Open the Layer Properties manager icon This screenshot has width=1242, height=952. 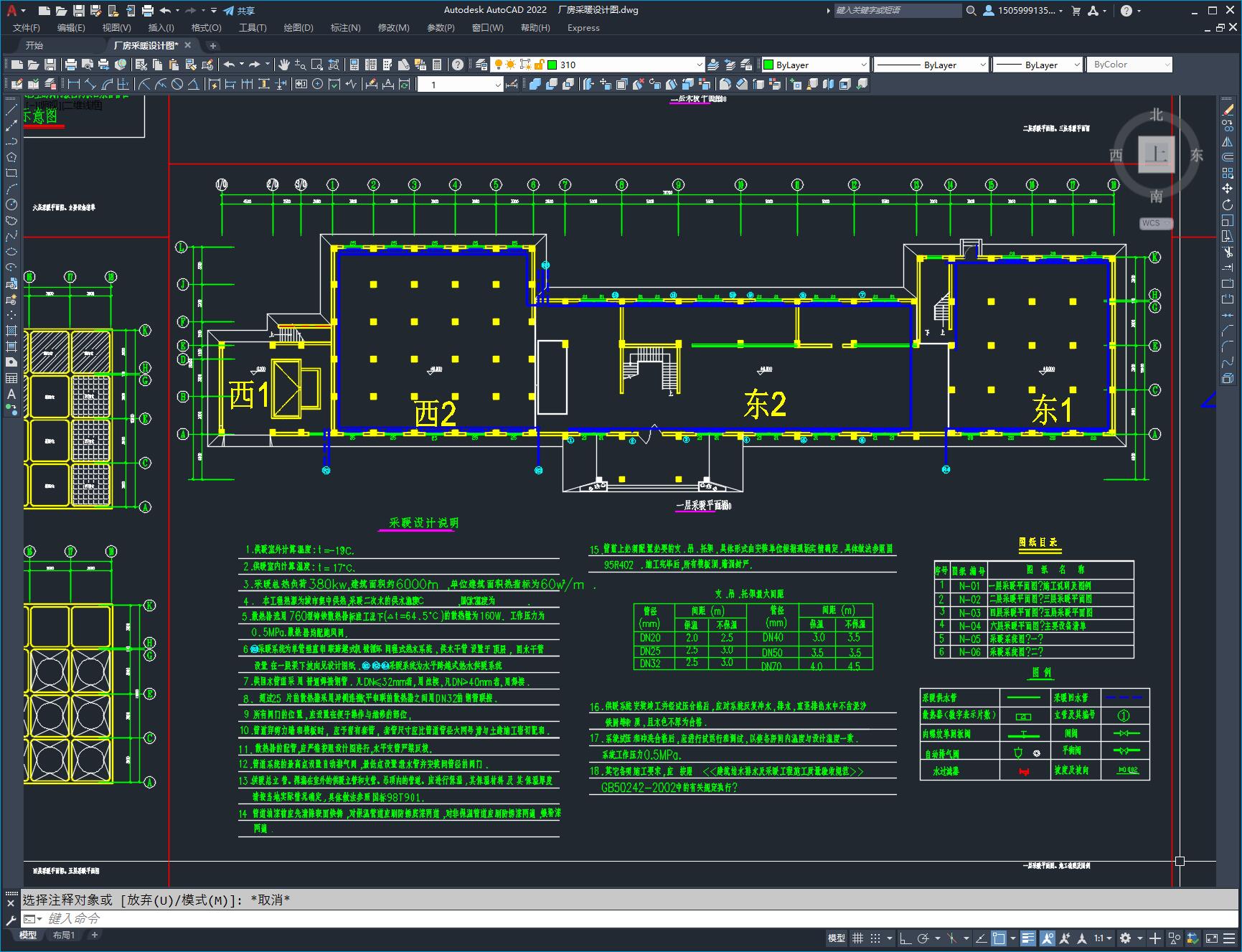pyautogui.click(x=481, y=65)
